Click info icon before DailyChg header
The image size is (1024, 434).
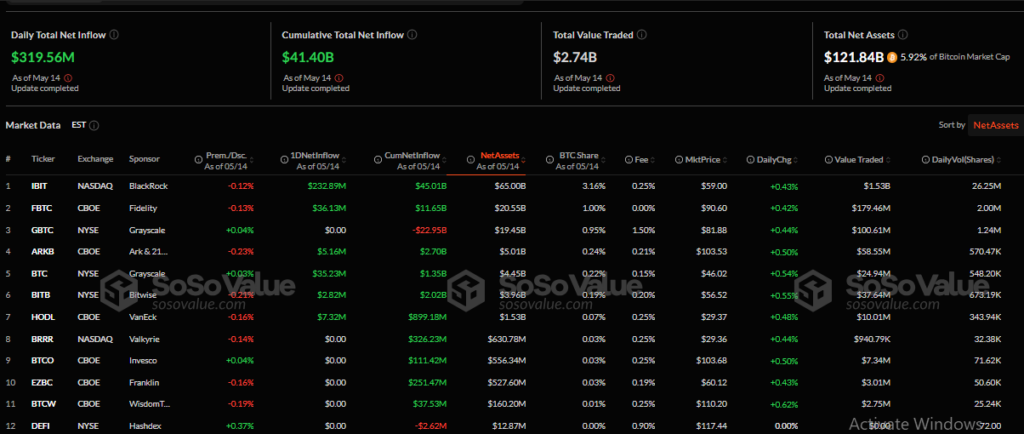750,160
